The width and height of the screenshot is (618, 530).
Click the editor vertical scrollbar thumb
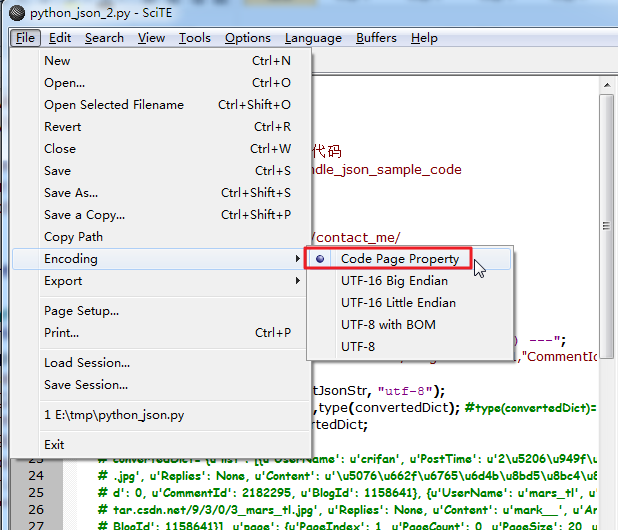click(x=607, y=226)
